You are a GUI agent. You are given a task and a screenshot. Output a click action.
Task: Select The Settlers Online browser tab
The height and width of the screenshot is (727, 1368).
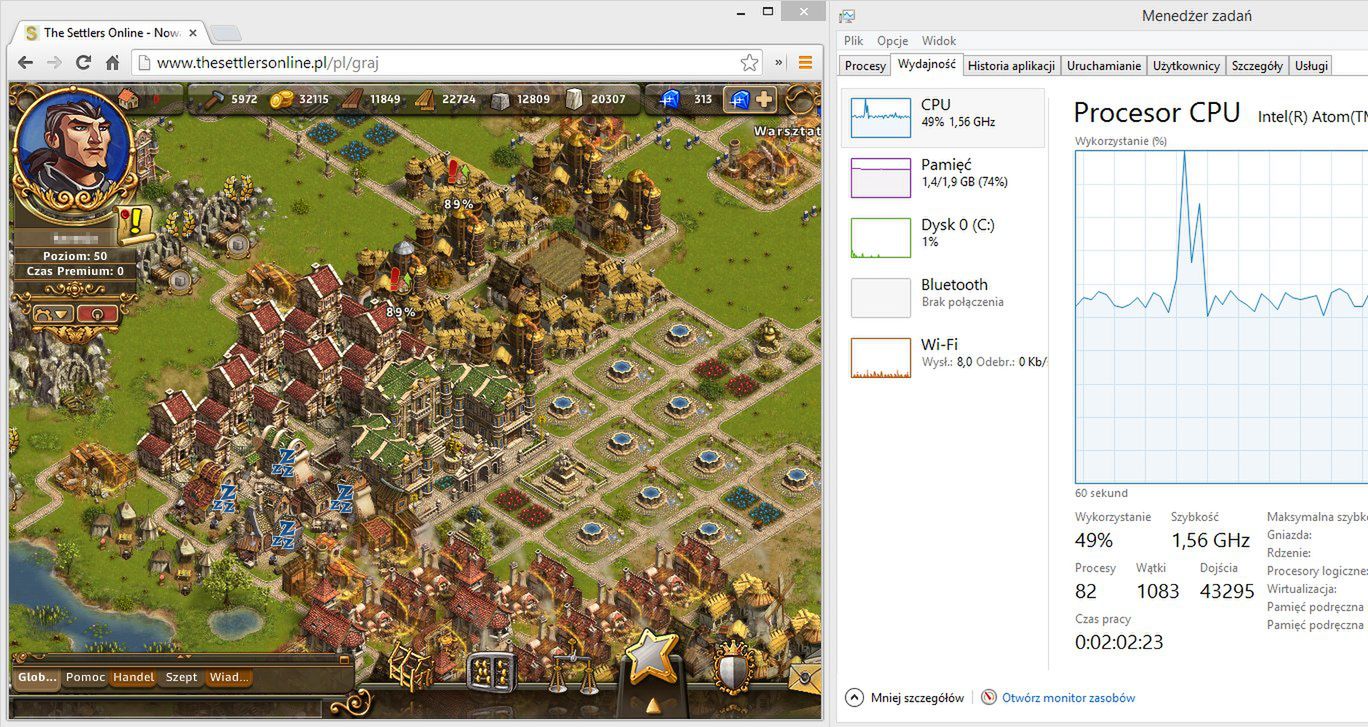point(107,33)
